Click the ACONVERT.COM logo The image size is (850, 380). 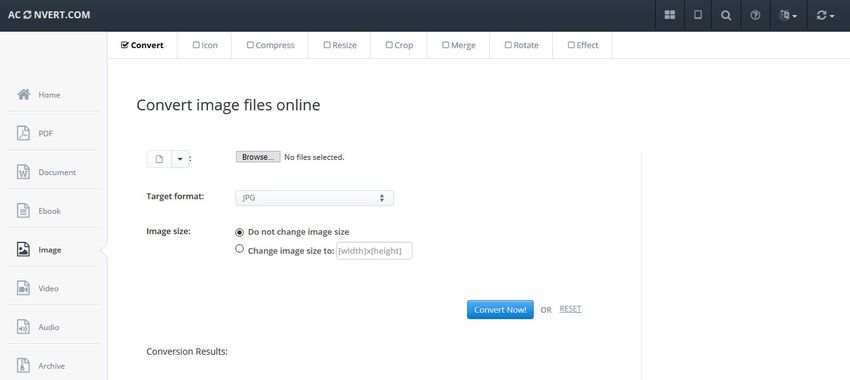point(49,15)
